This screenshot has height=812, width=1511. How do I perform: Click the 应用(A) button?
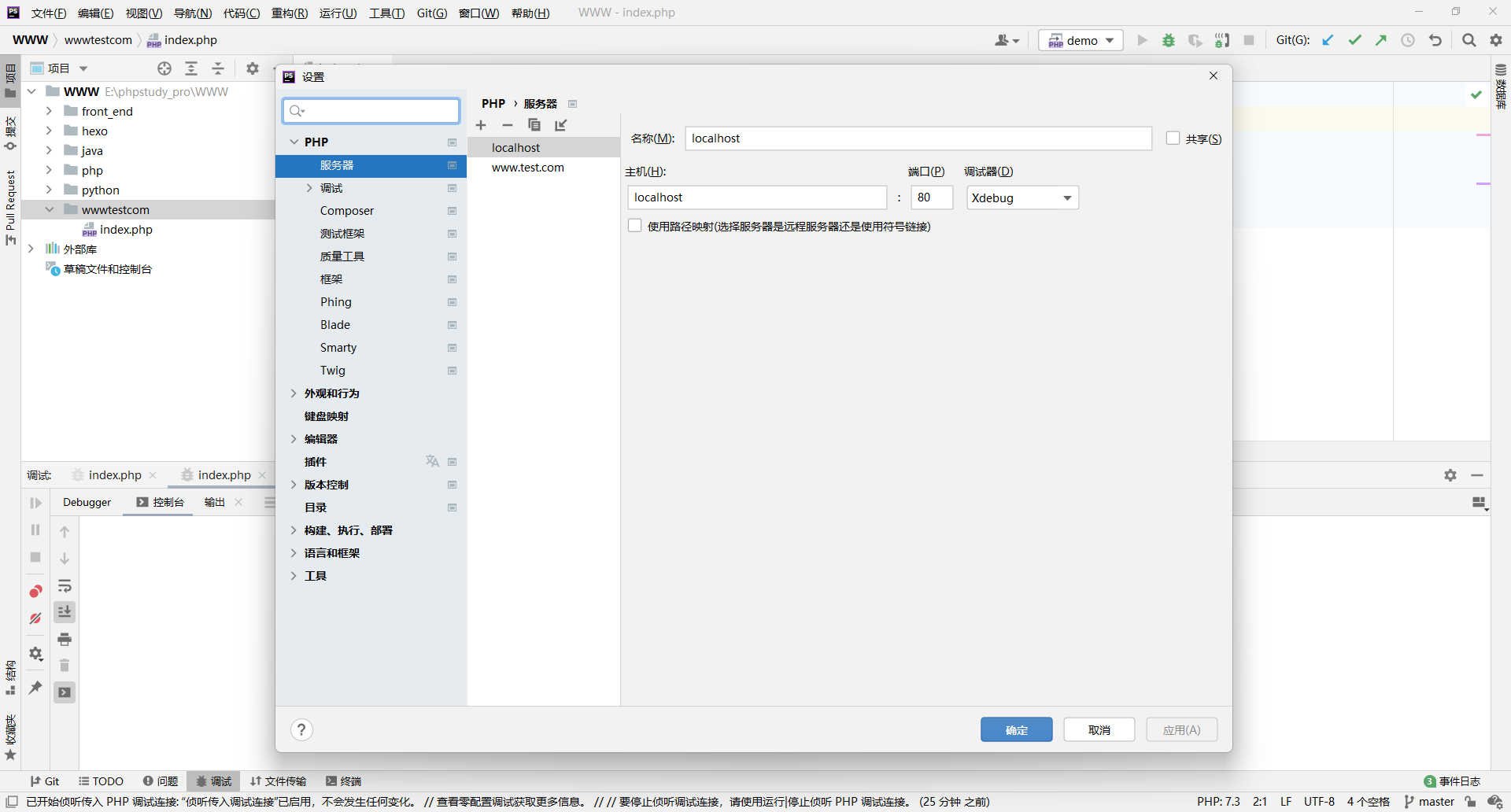click(x=1182, y=729)
